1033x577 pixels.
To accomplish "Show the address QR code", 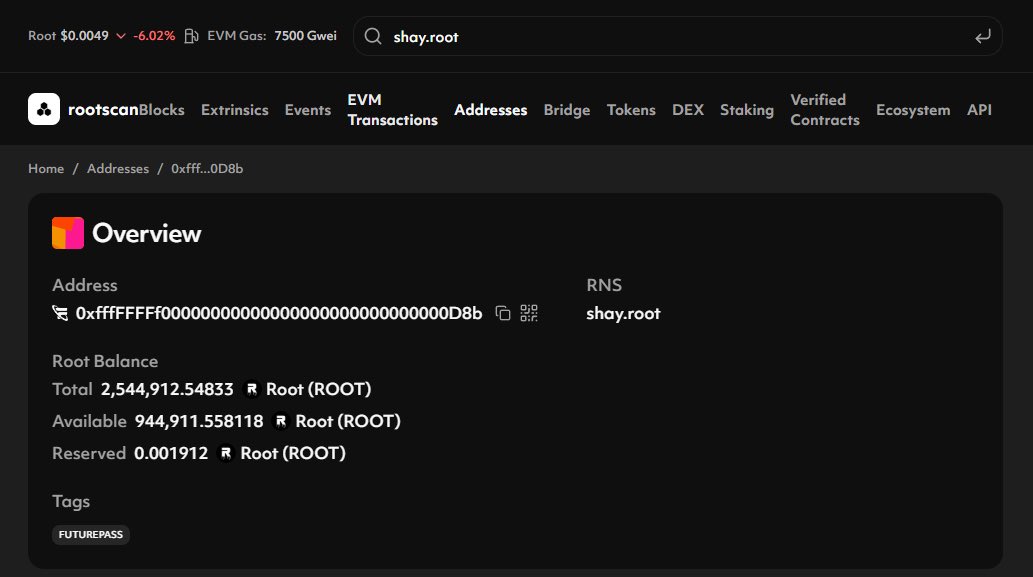I will (529, 314).
